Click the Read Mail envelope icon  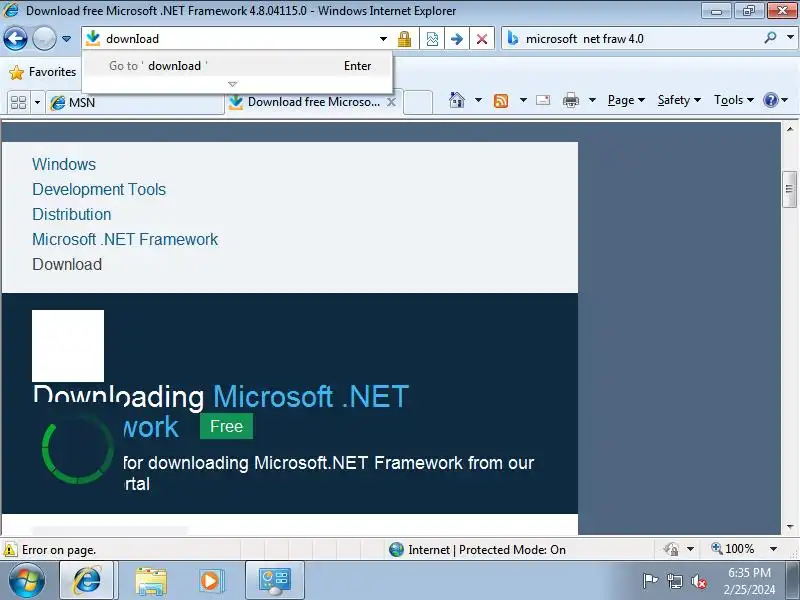pos(543,100)
